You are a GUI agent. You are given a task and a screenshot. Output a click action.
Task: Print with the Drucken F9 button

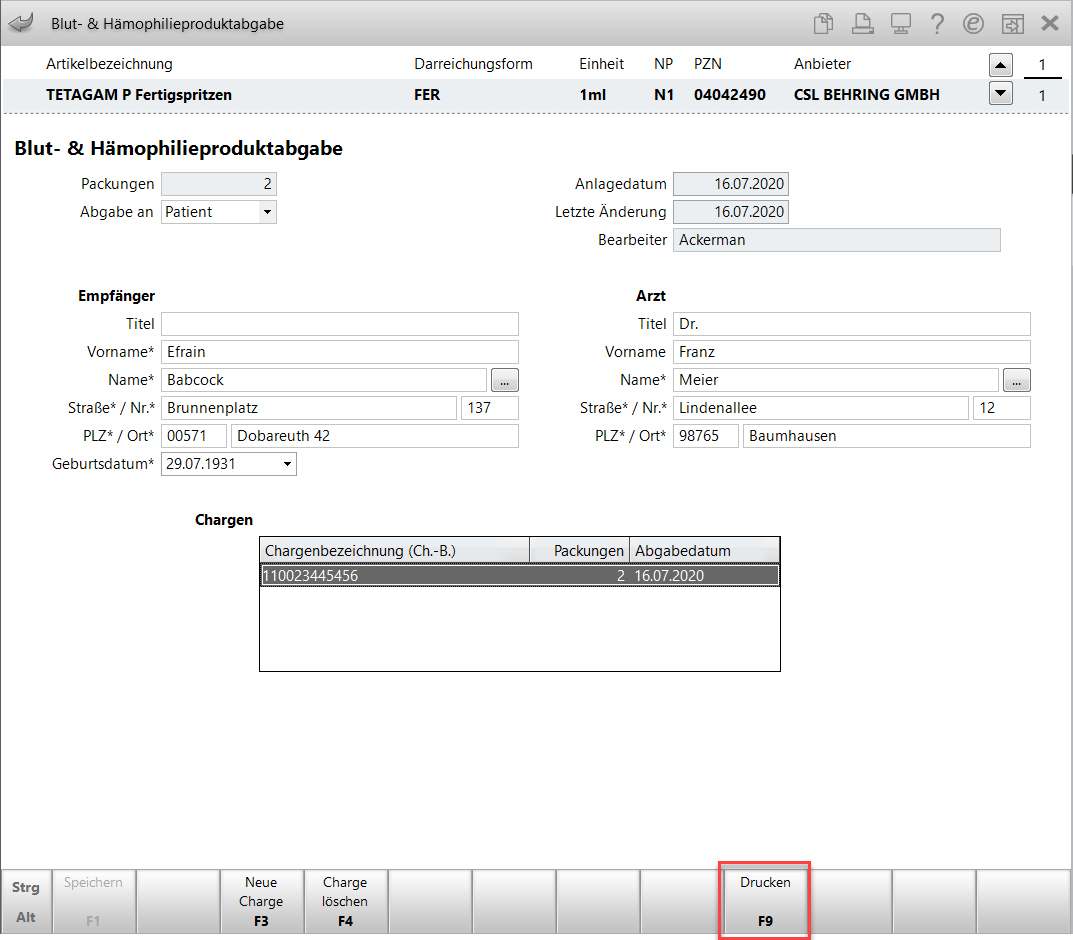tap(765, 902)
